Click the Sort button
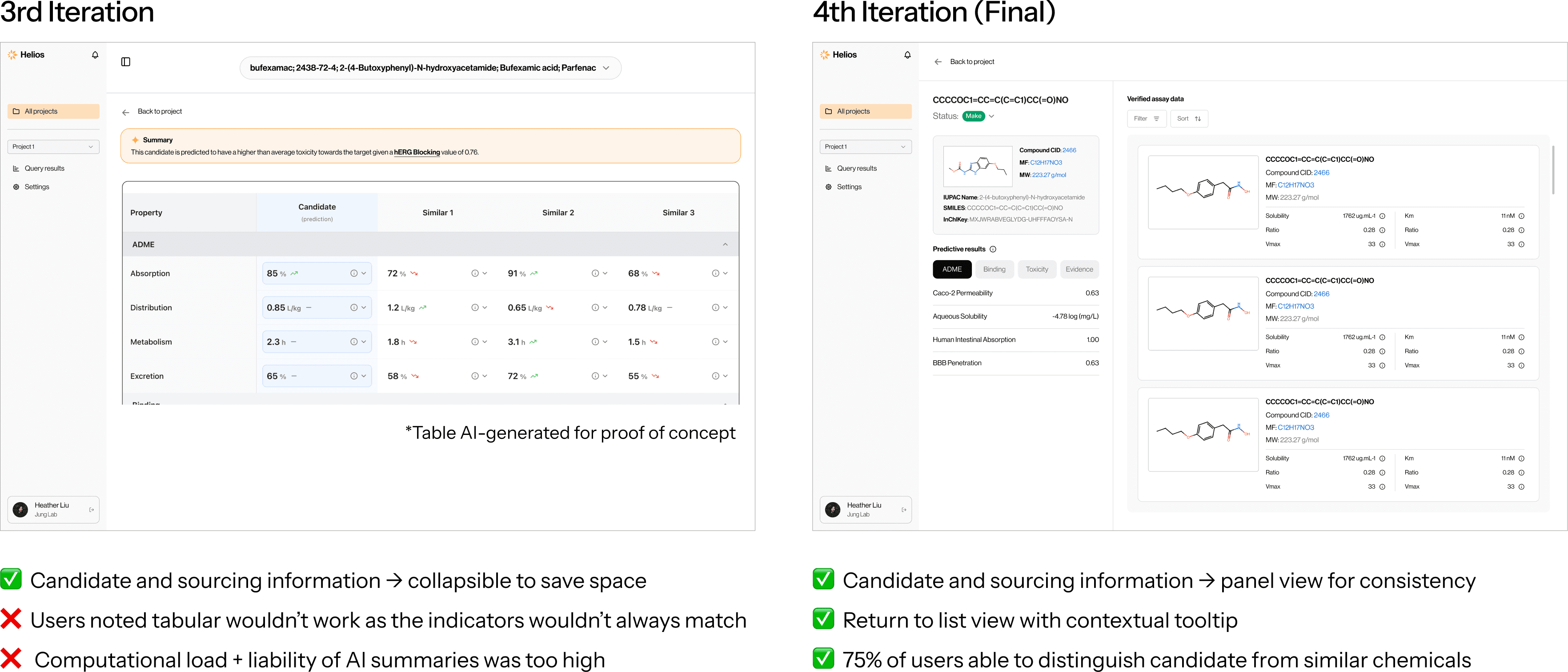The image size is (1568, 672). pyautogui.click(x=1188, y=119)
